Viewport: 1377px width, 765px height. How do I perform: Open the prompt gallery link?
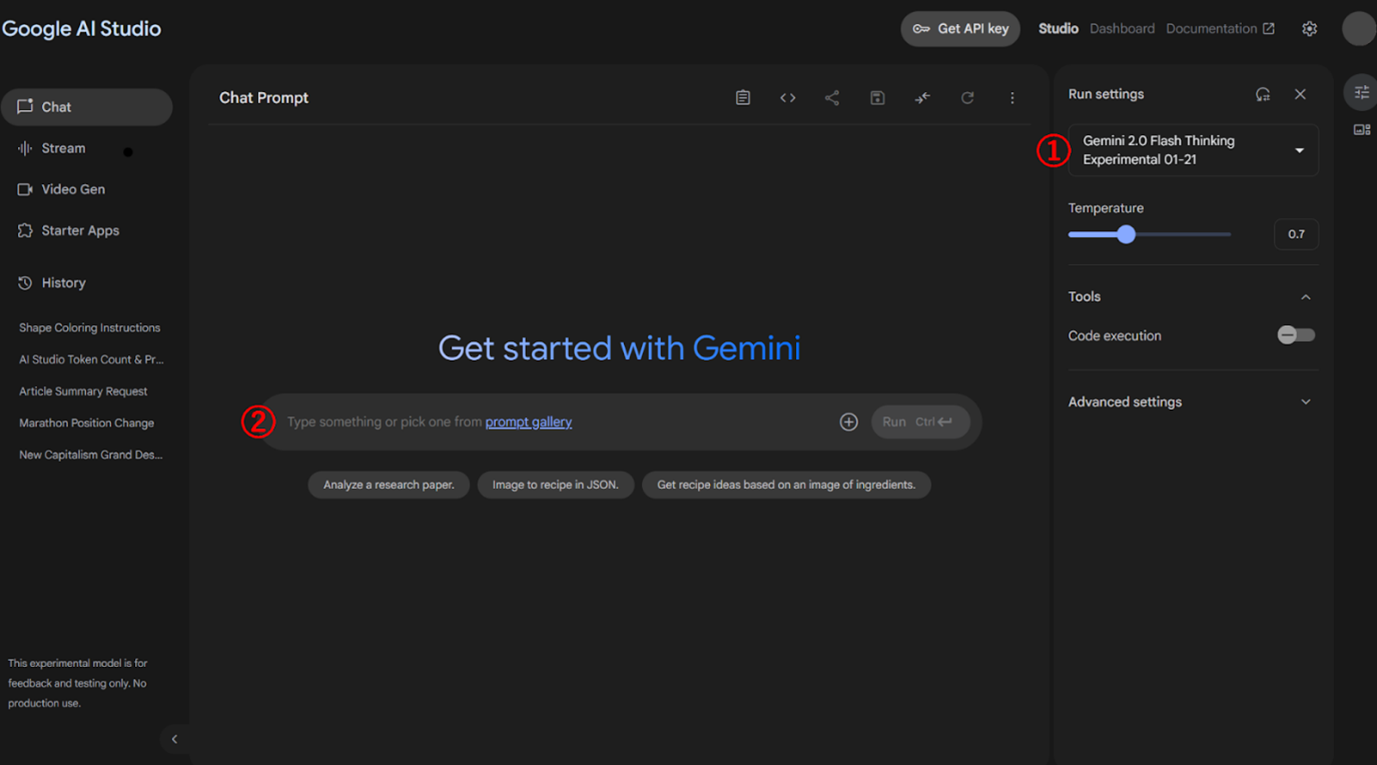(528, 422)
